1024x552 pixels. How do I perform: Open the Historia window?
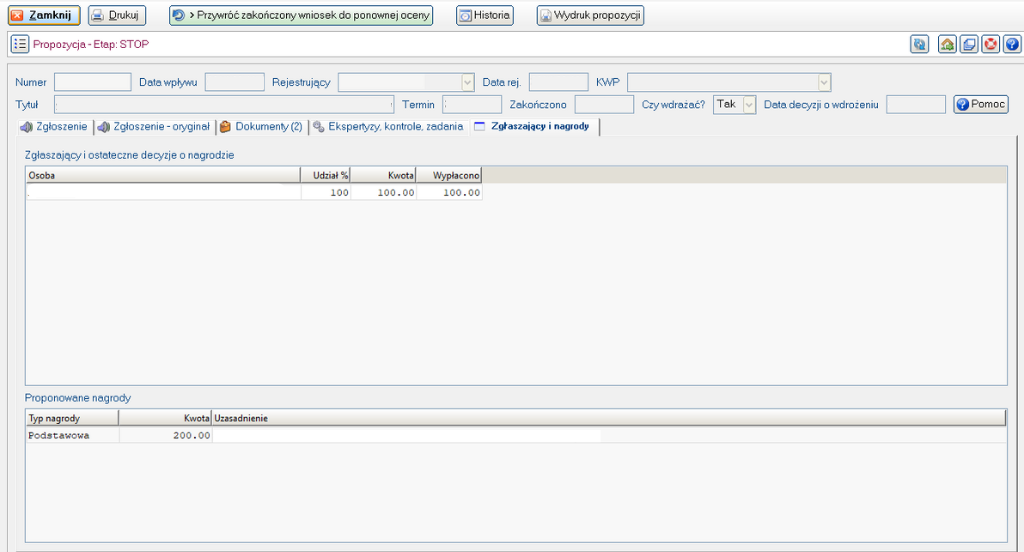point(485,16)
